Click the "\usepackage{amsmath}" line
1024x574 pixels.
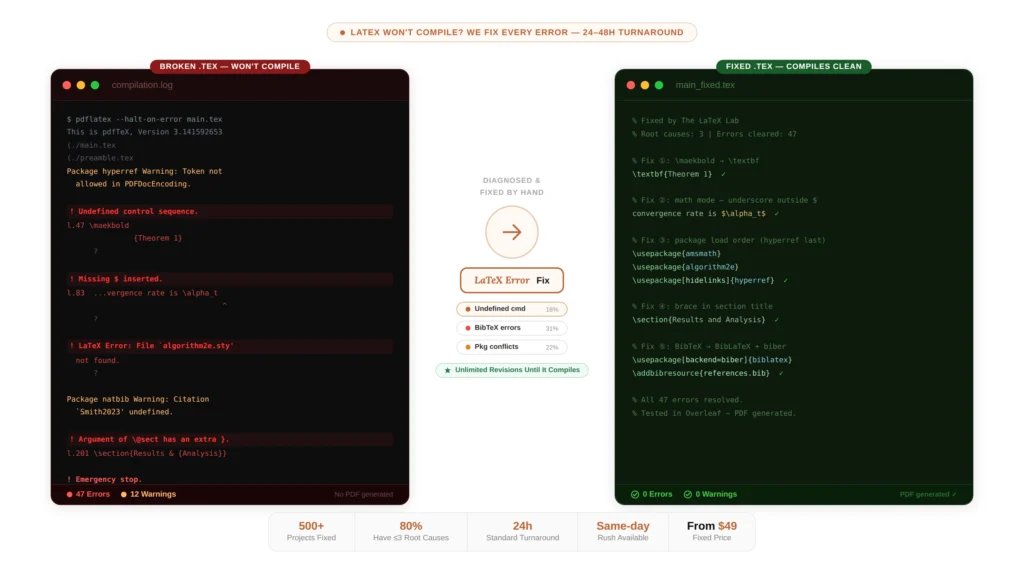677,253
